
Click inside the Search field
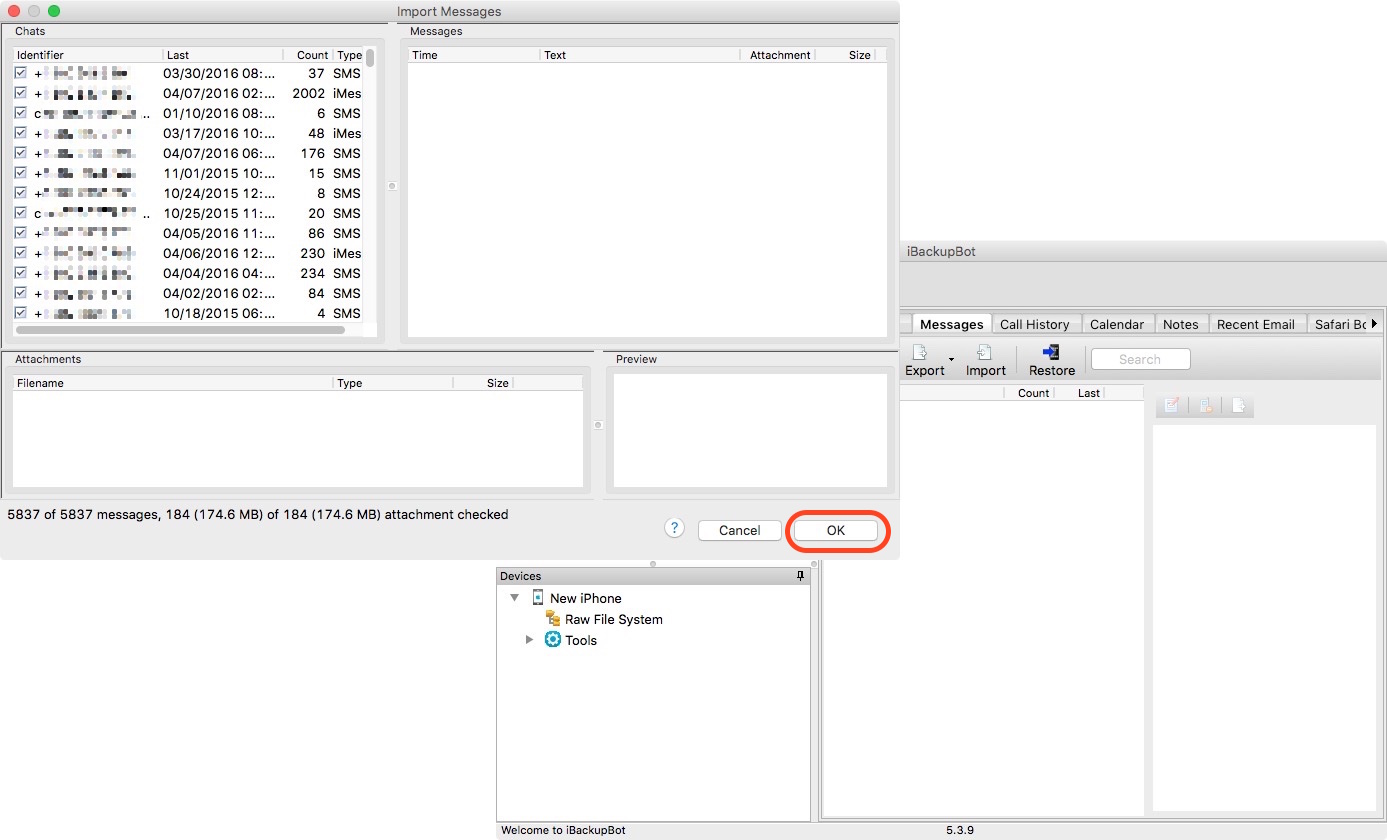1140,358
